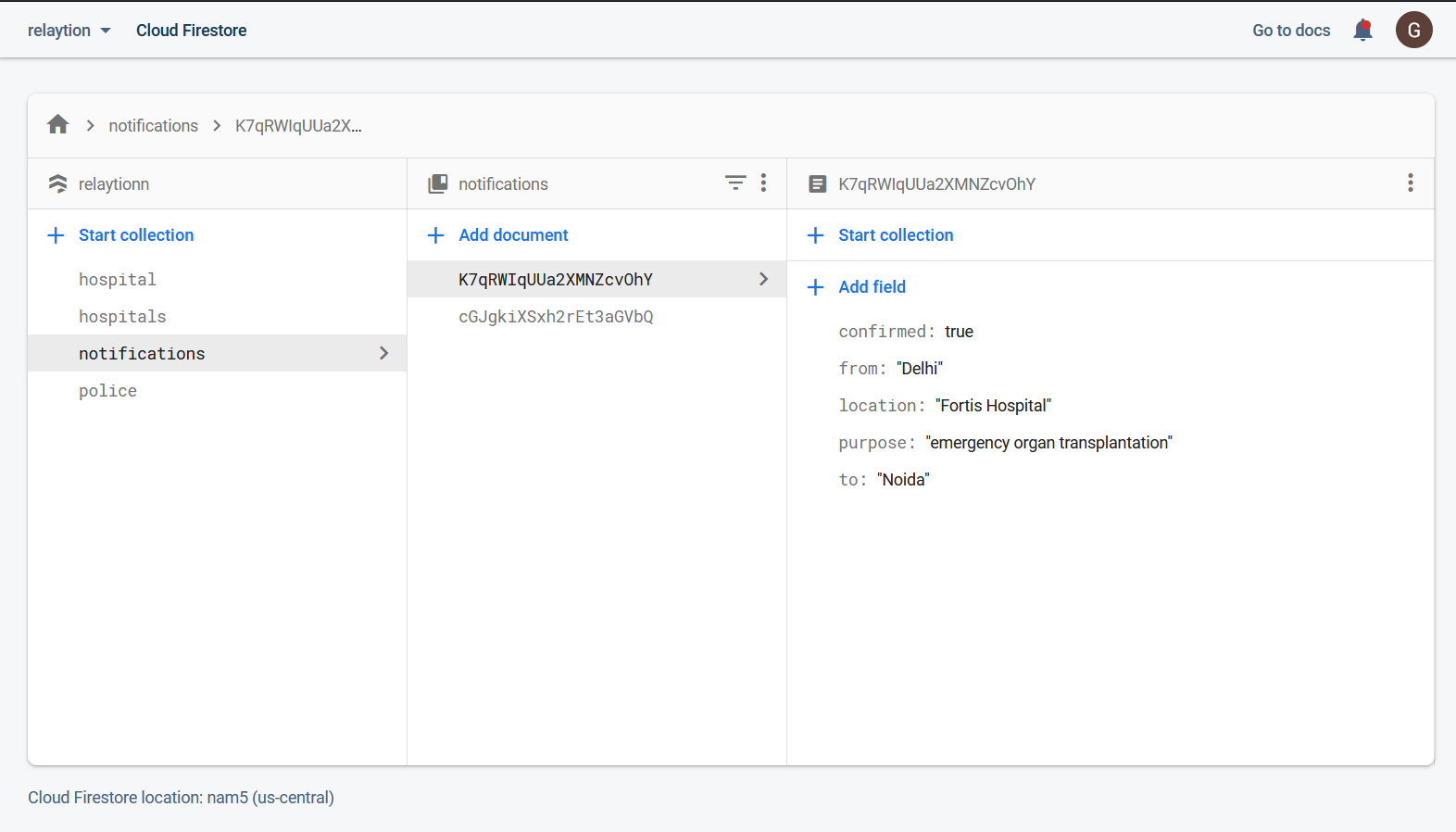
Task: Open notifications collection three-dot menu
Action: pyautogui.click(x=763, y=183)
